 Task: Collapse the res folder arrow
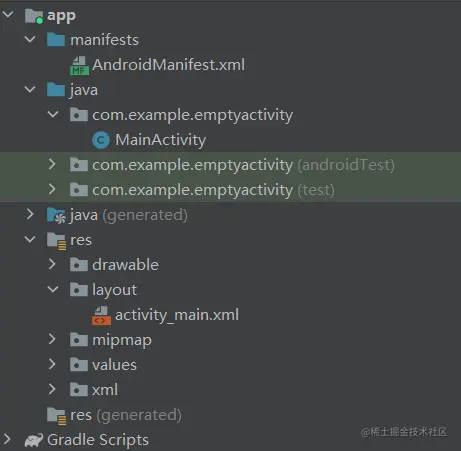(30, 239)
